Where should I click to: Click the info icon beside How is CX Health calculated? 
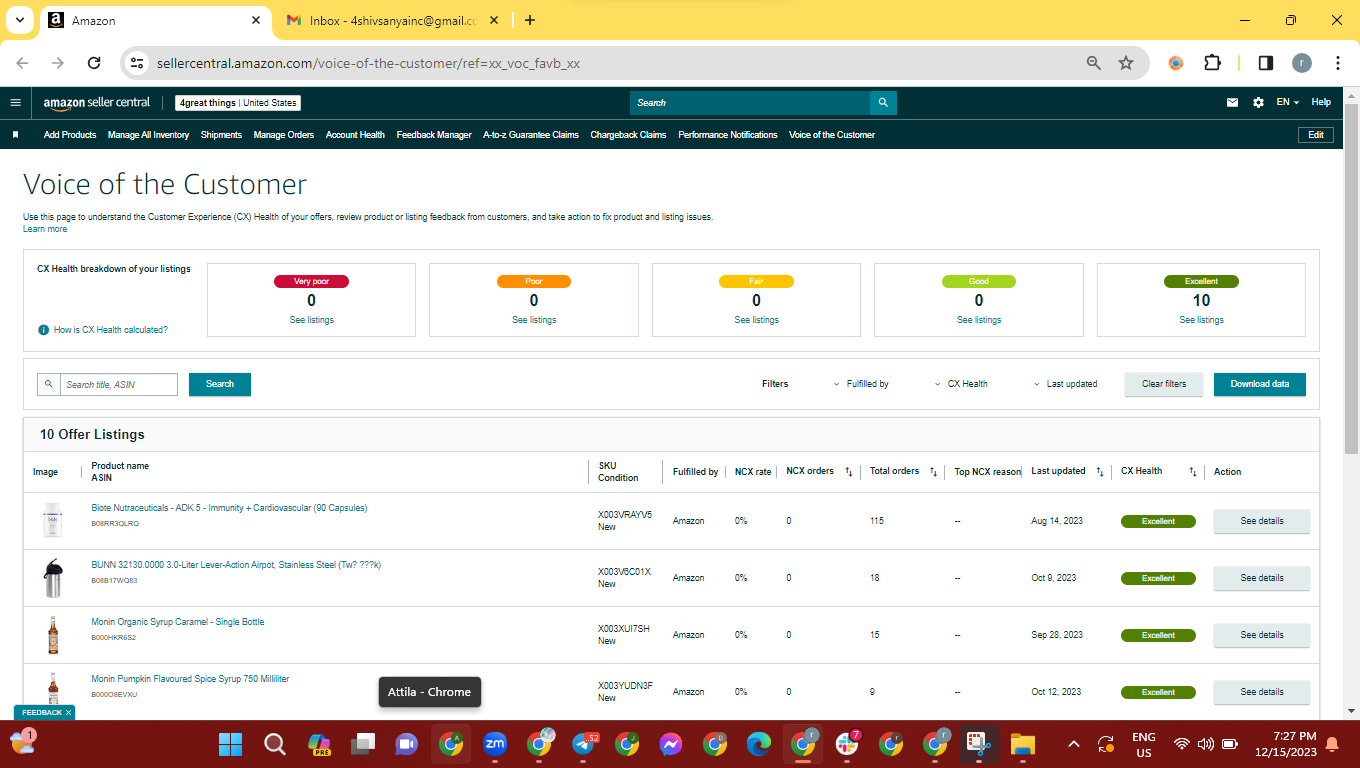43,330
